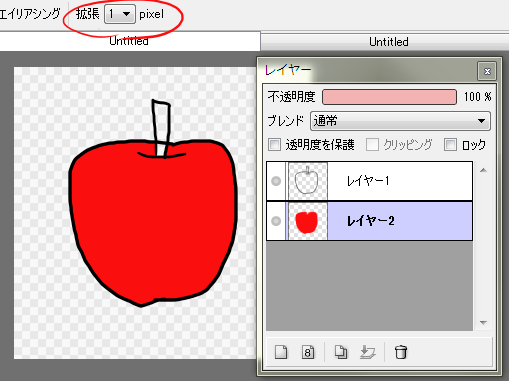Add a new 8-bit layer
This screenshot has width=509, height=381.
click(x=308, y=352)
